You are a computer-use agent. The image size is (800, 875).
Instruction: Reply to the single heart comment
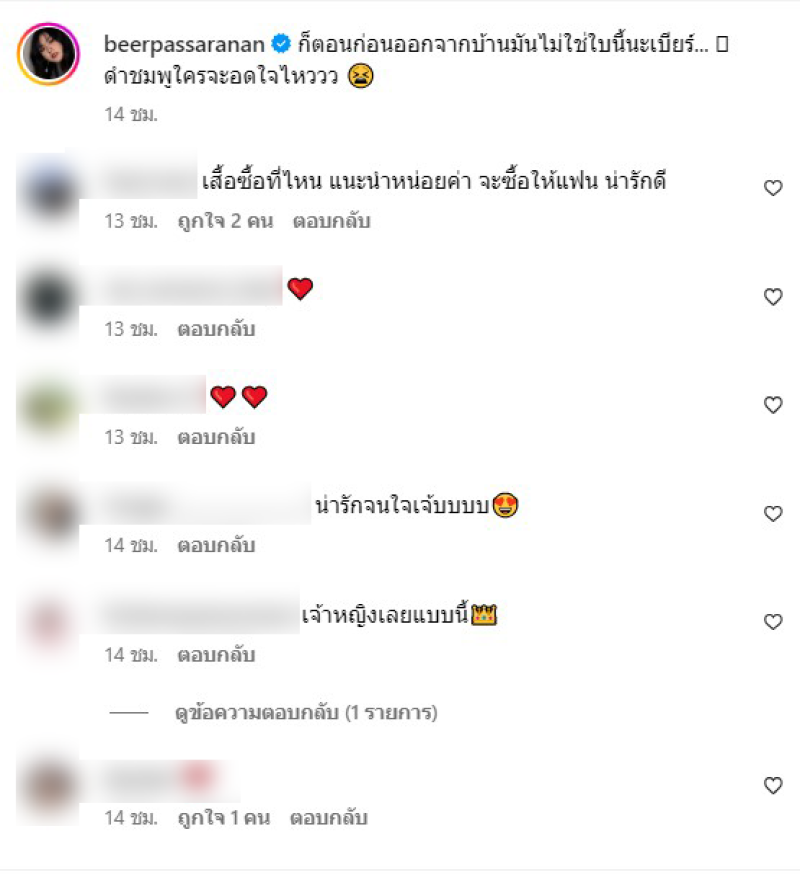coord(216,329)
